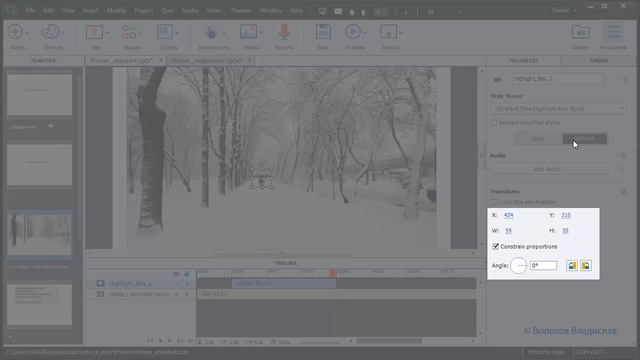The image size is (640, 360).
Task: Click the Media toolbar icon
Action: coord(248,32)
